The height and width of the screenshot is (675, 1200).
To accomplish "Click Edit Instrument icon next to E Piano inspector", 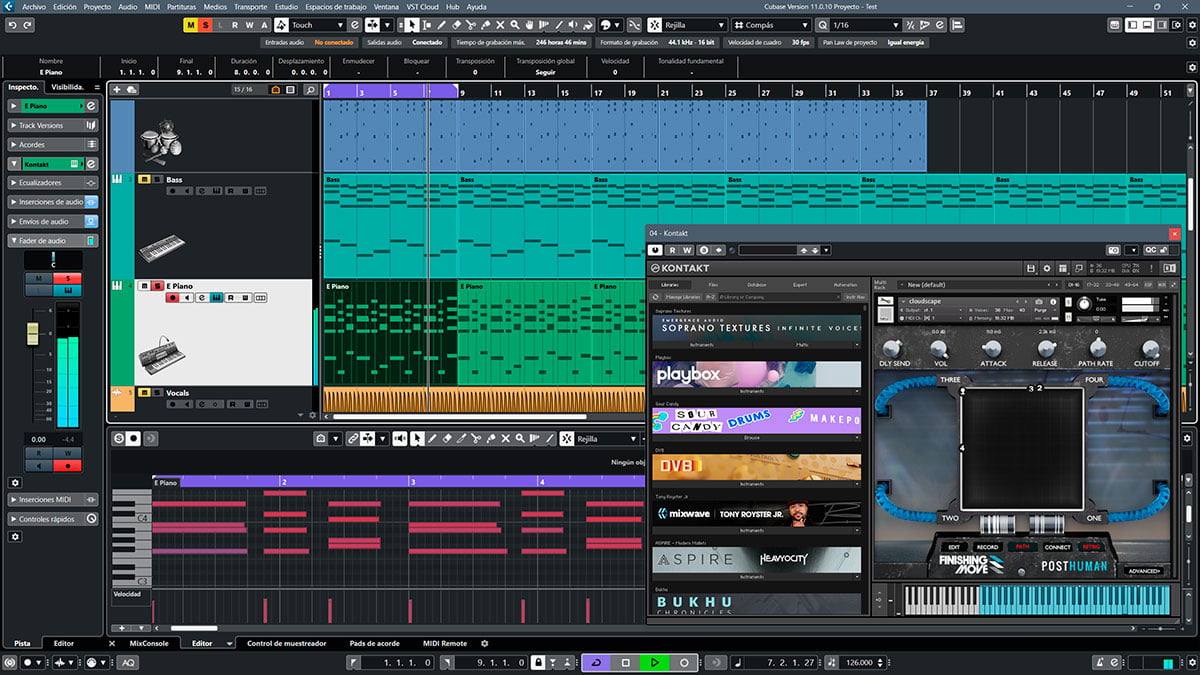I will 91,105.
